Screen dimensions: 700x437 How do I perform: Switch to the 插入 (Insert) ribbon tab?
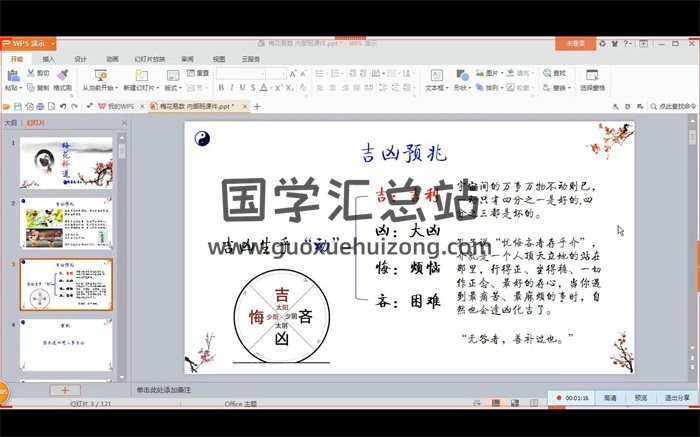click(x=48, y=59)
